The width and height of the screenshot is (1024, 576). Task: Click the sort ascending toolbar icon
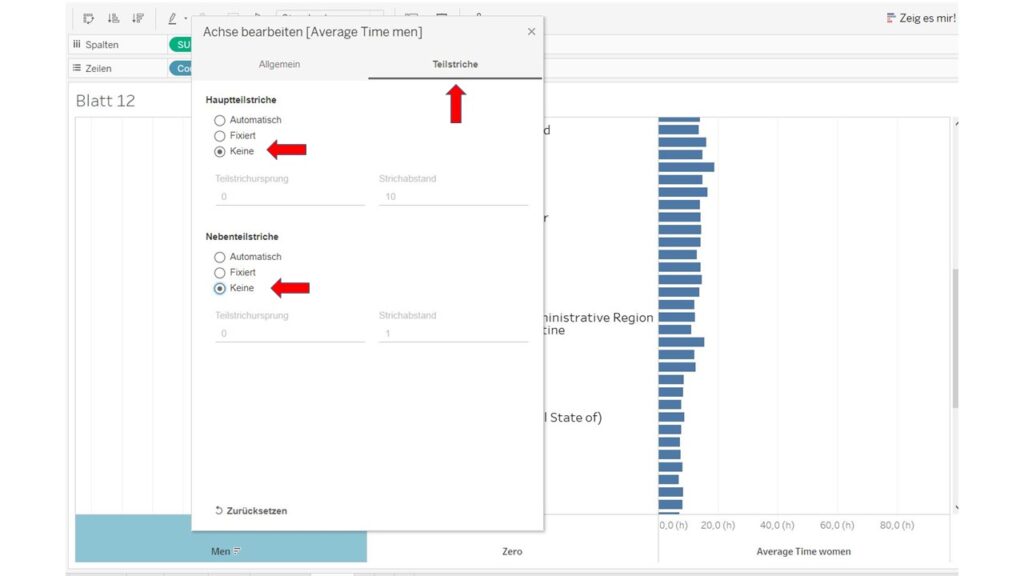coord(113,18)
